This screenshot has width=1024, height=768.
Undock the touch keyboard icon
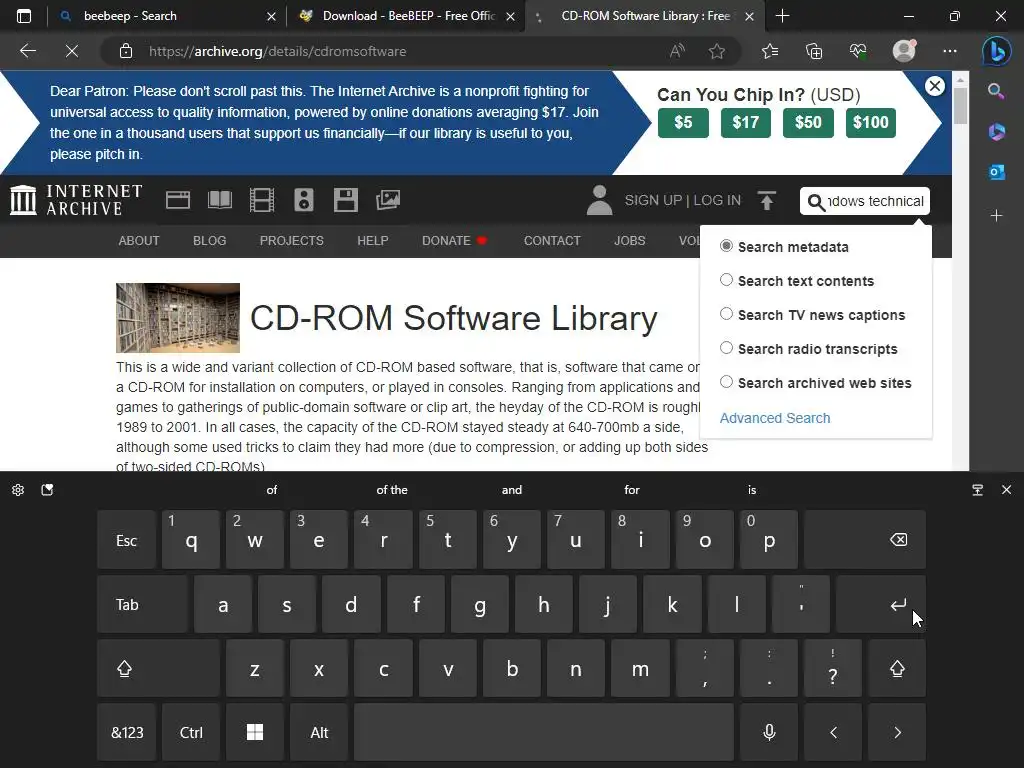tap(978, 490)
